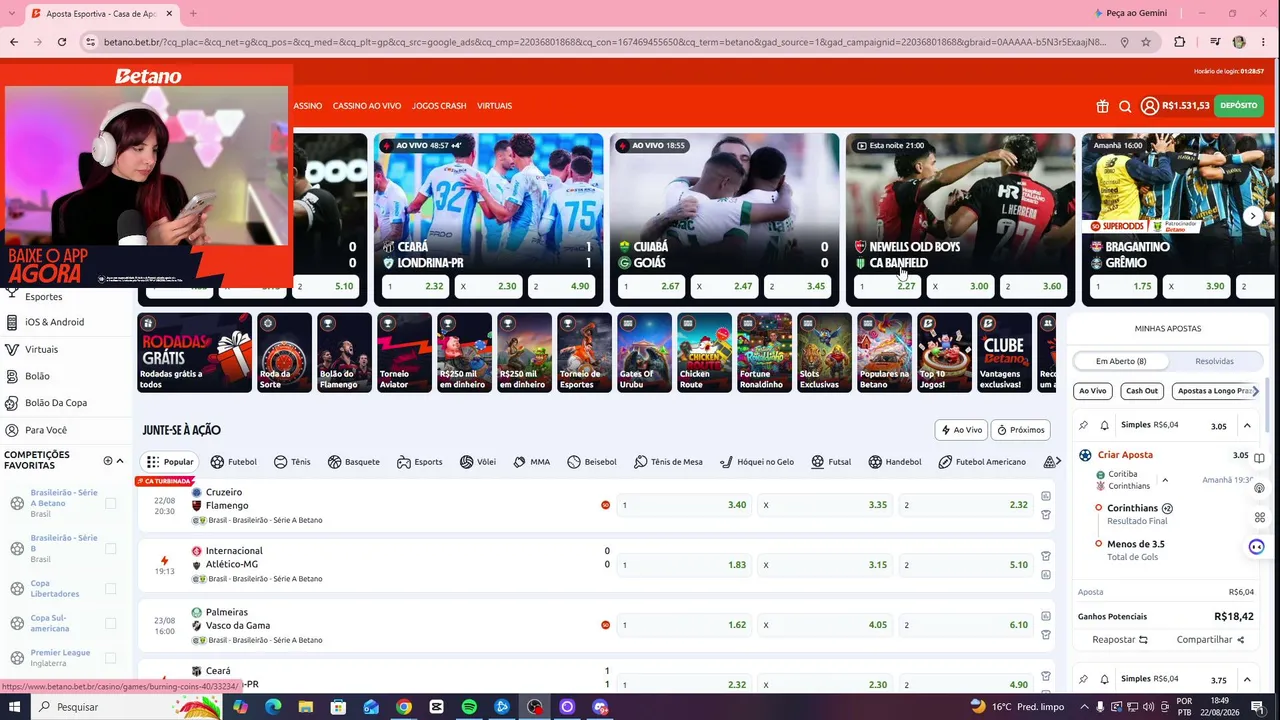The width and height of the screenshot is (1280, 720).
Task: Select the Popular sports tab
Action: click(169, 462)
